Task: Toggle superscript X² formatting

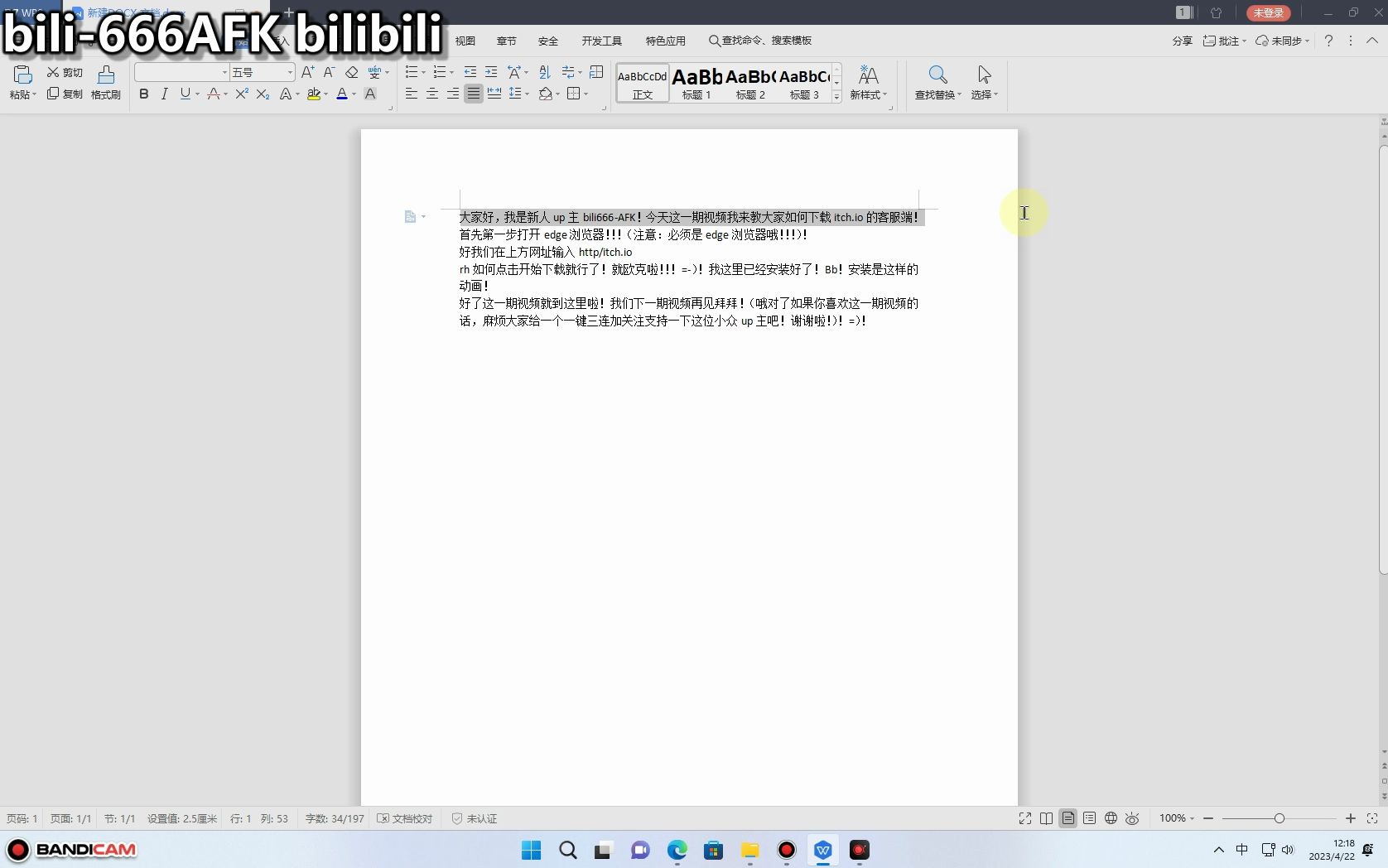Action: click(242, 94)
